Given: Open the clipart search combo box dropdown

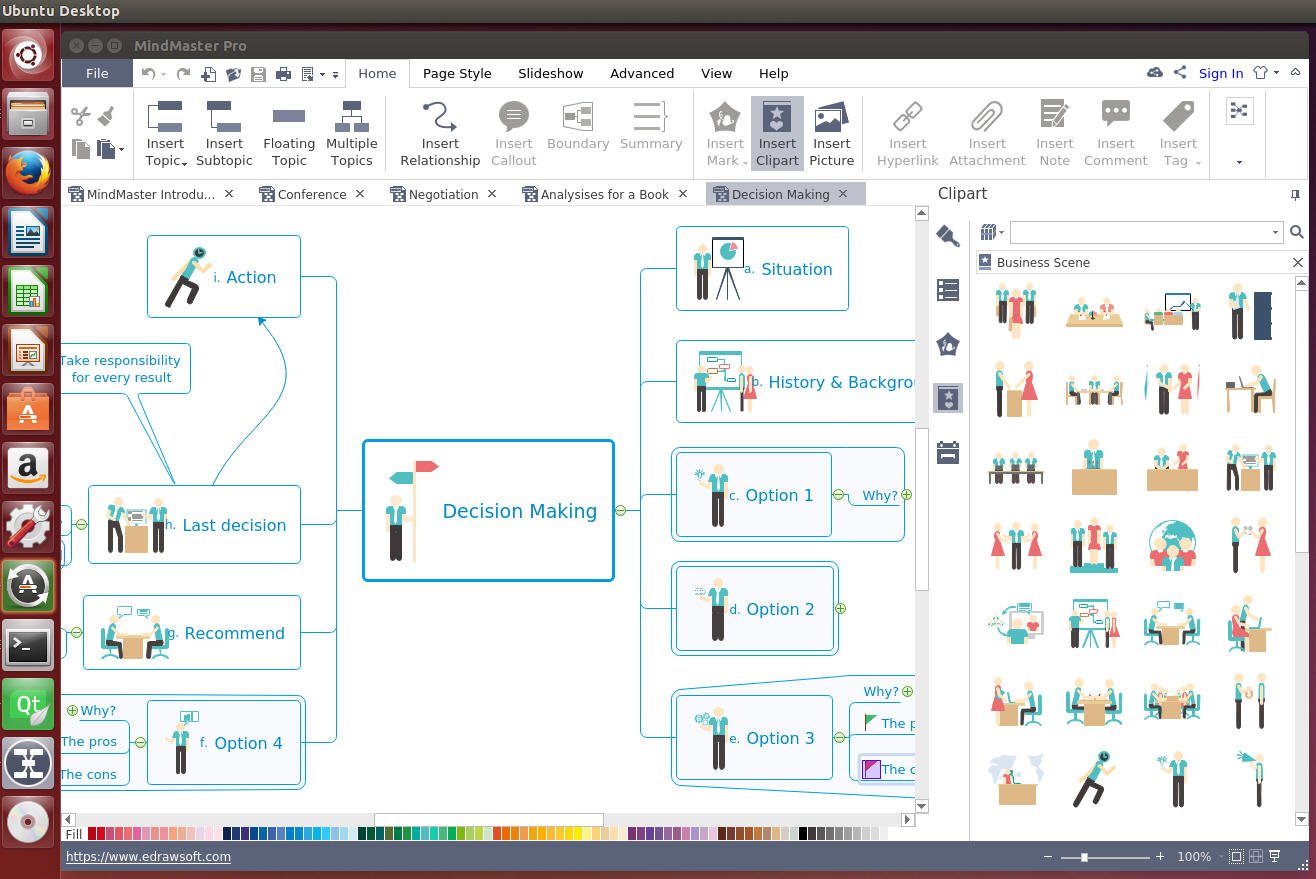Looking at the screenshot, I should tap(1274, 232).
